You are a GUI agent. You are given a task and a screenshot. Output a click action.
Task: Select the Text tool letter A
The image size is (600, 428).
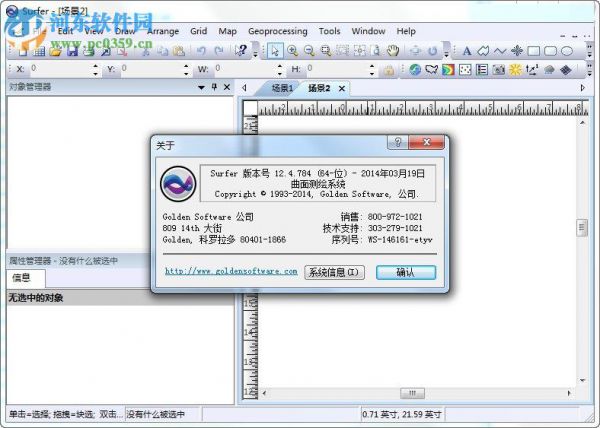(466, 51)
